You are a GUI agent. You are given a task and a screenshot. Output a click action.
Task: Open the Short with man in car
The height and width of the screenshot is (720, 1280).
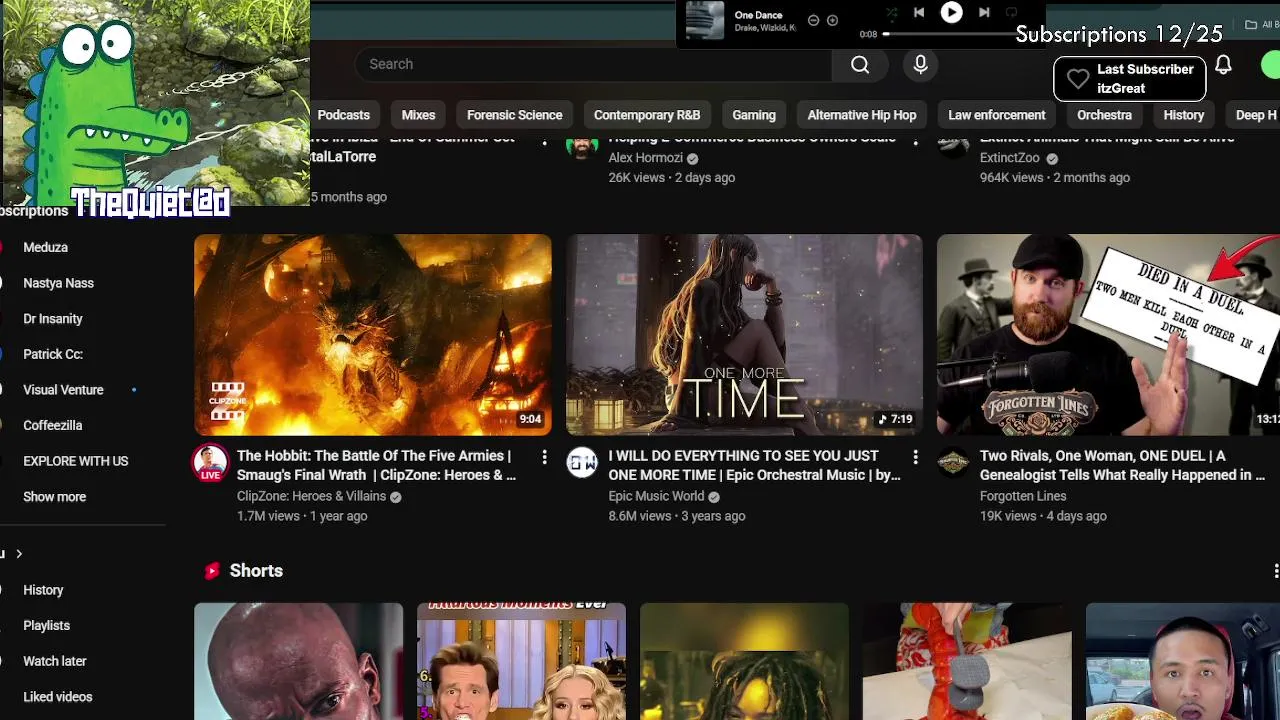[1183, 661]
